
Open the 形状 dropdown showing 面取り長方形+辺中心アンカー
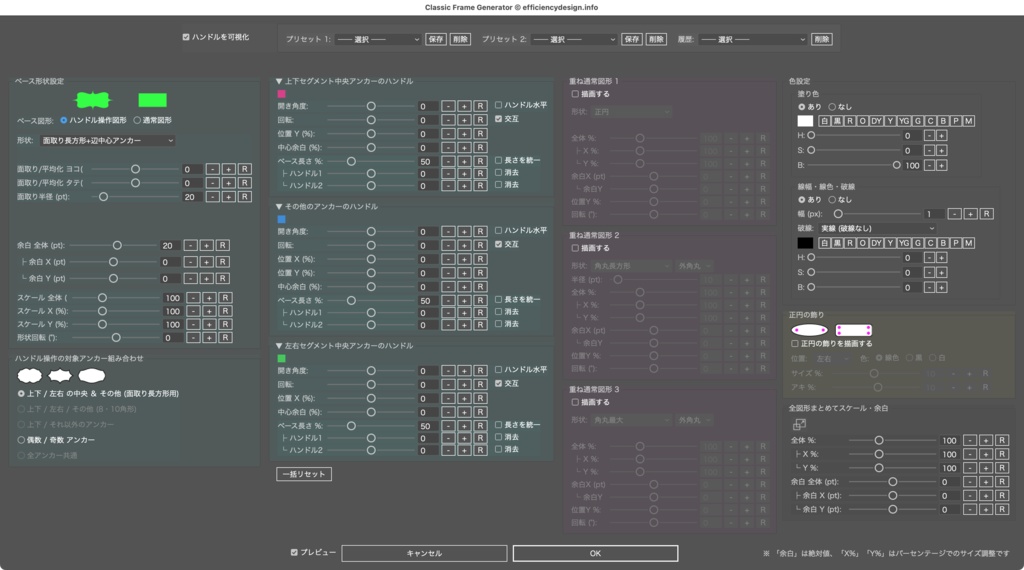(108, 140)
